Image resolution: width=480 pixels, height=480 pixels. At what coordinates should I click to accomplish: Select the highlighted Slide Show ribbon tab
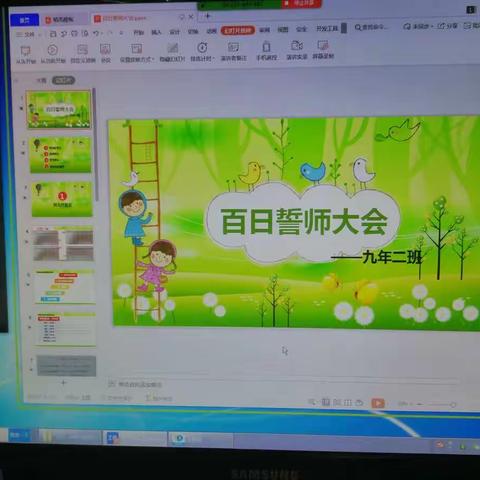click(237, 30)
